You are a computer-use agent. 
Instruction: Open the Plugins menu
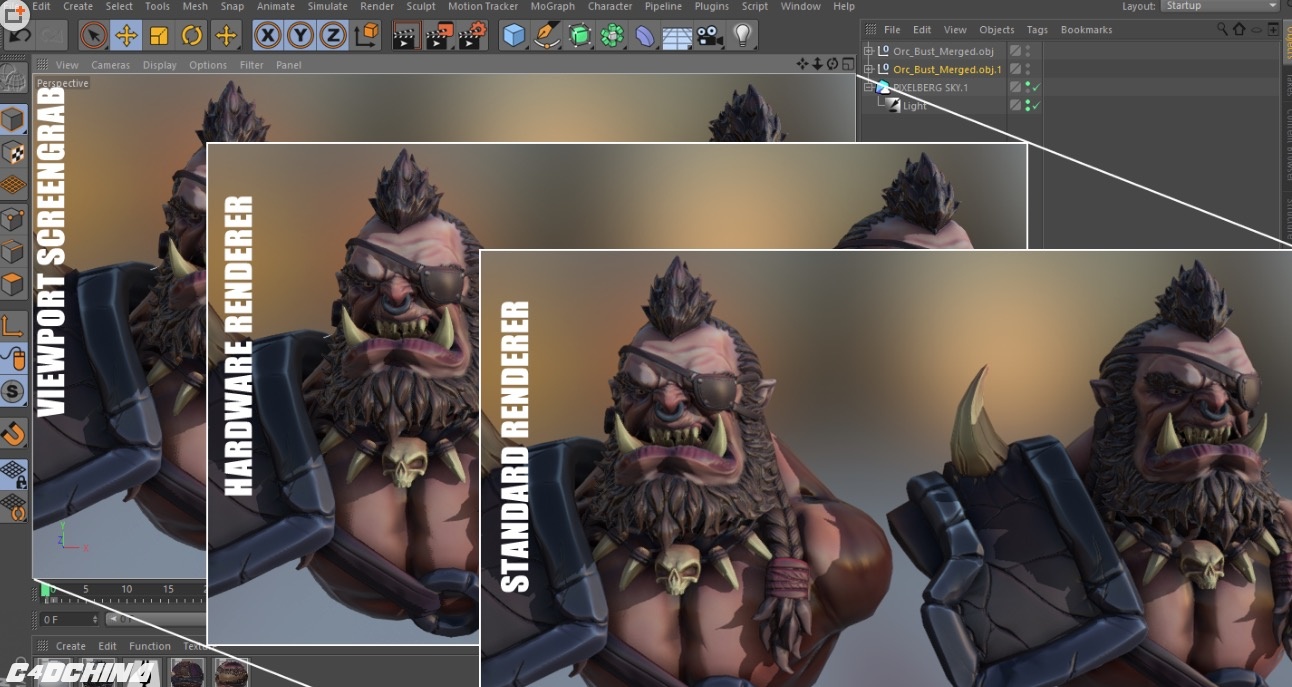pyautogui.click(x=712, y=6)
